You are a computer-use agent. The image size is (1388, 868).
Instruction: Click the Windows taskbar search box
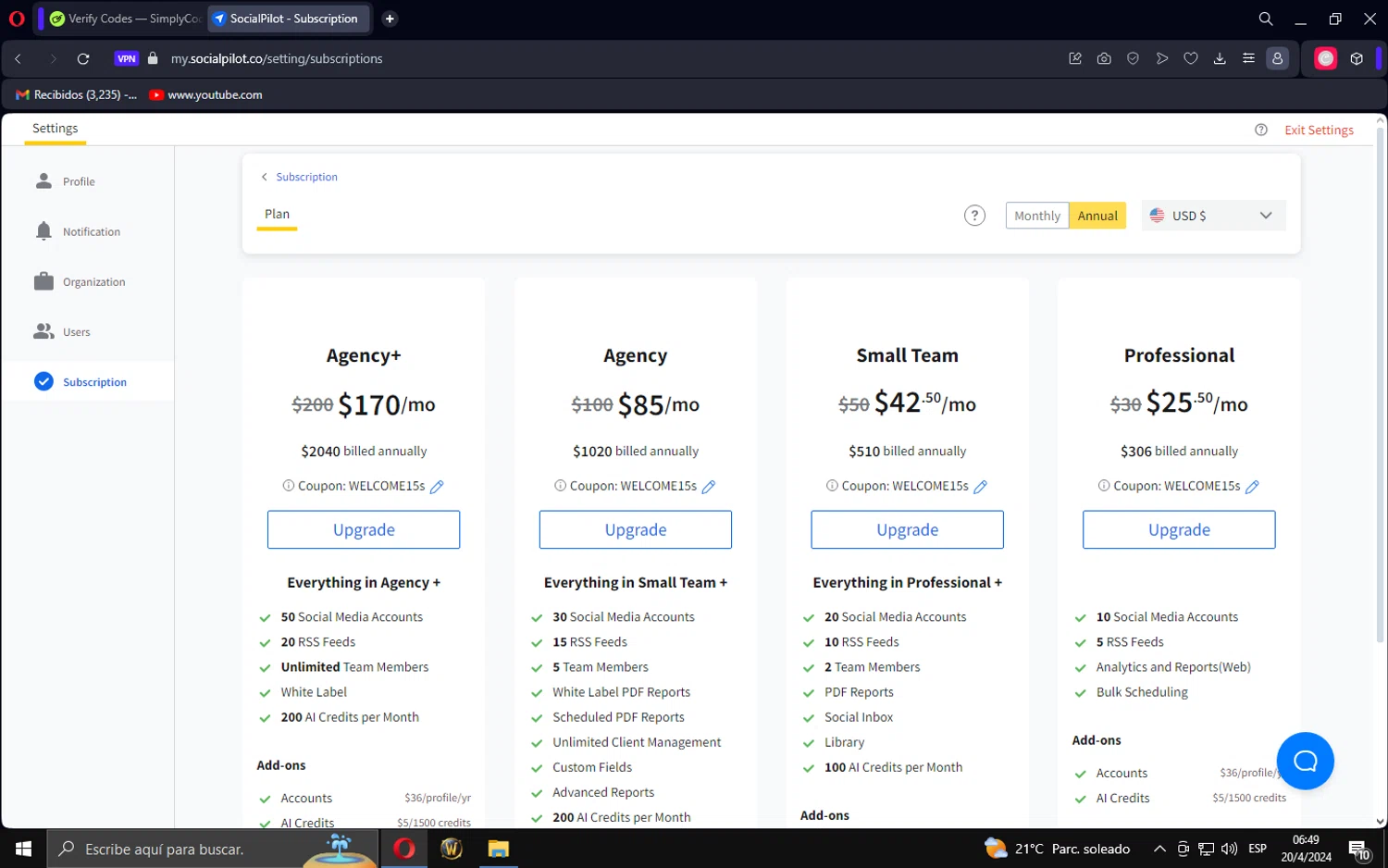coord(213,849)
